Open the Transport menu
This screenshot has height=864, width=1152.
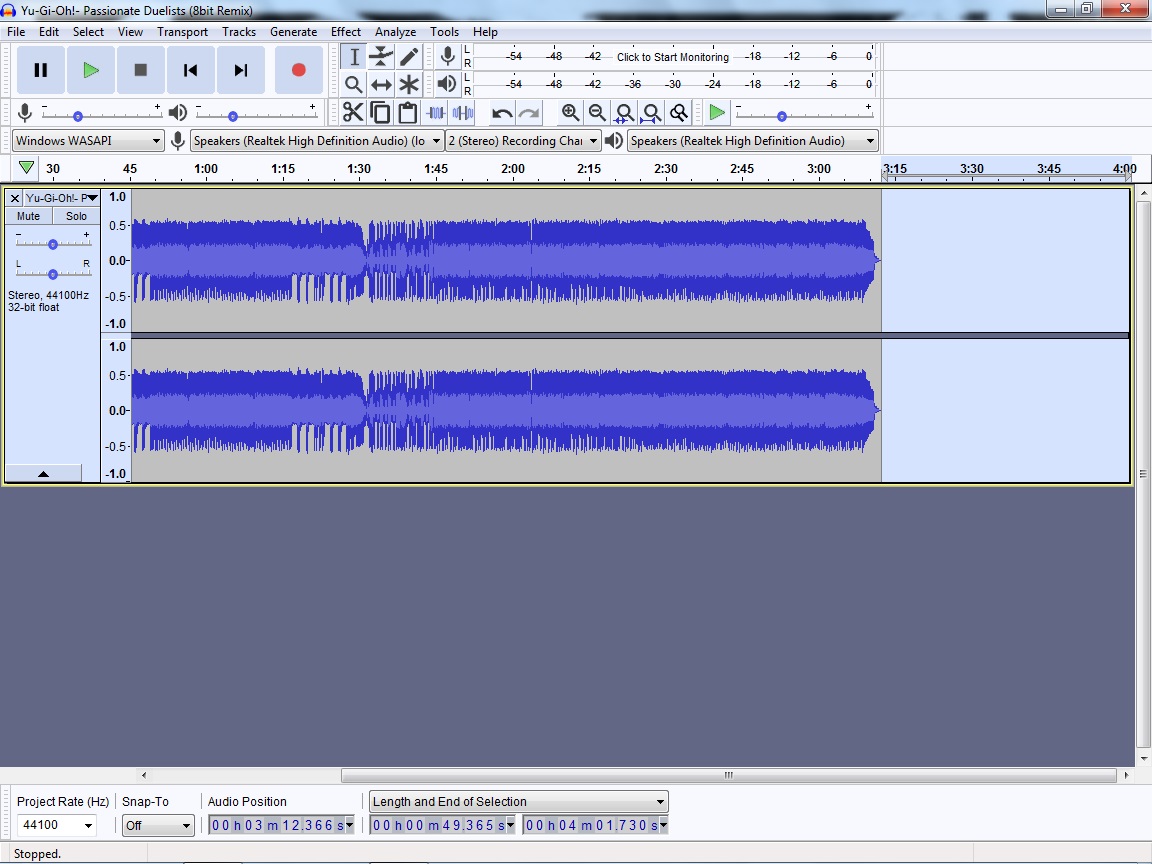tap(182, 32)
